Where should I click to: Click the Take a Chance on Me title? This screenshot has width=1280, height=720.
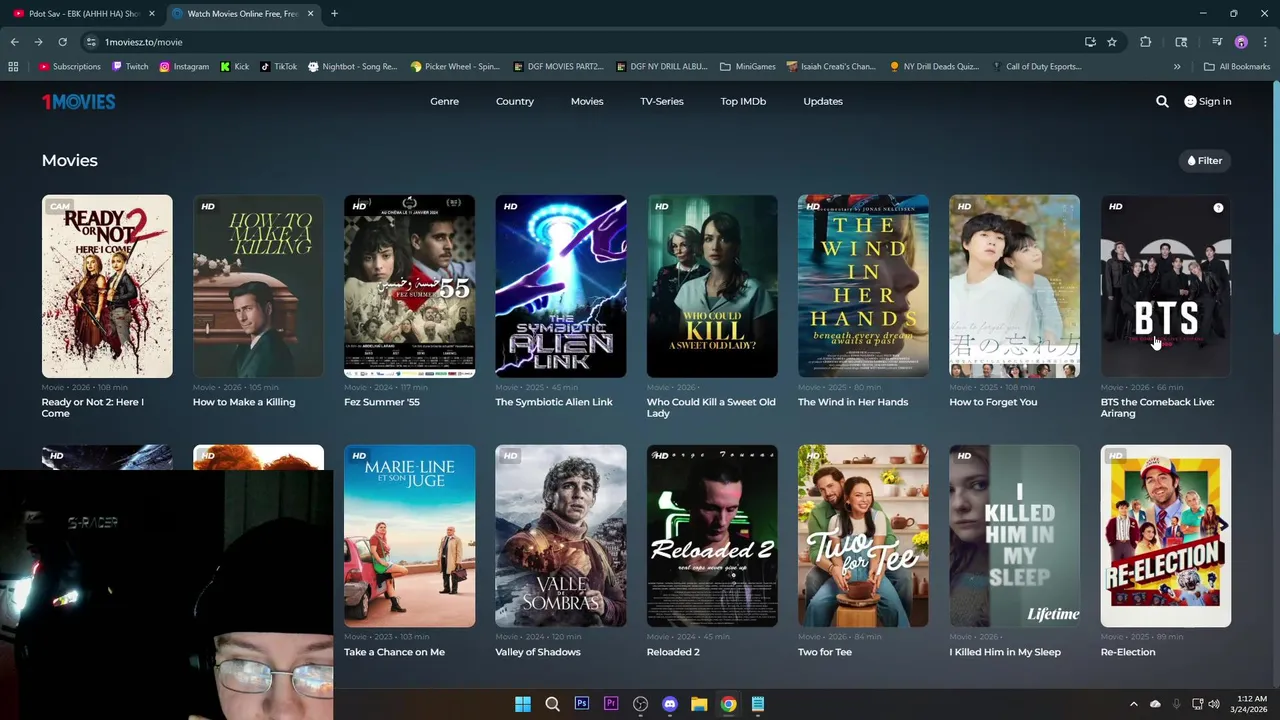coord(394,652)
